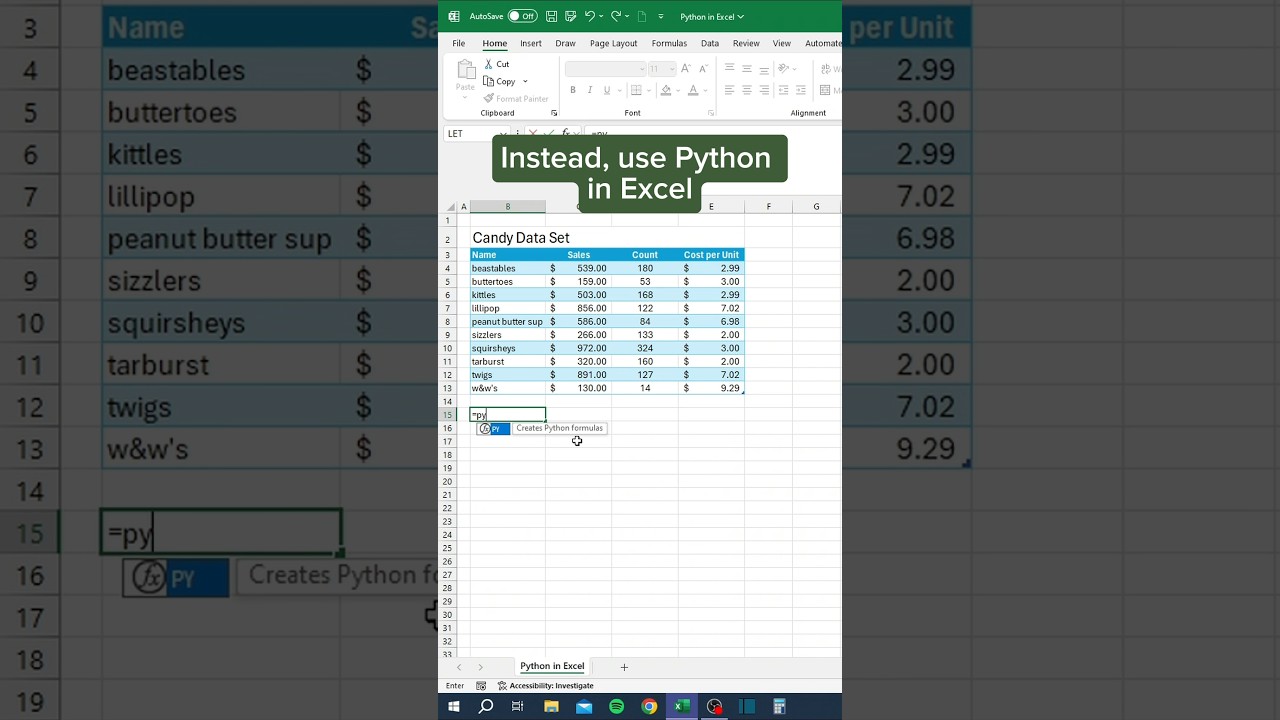Image resolution: width=1280 pixels, height=720 pixels.
Task: Select the Python in Excel sheet tab
Action: click(552, 666)
